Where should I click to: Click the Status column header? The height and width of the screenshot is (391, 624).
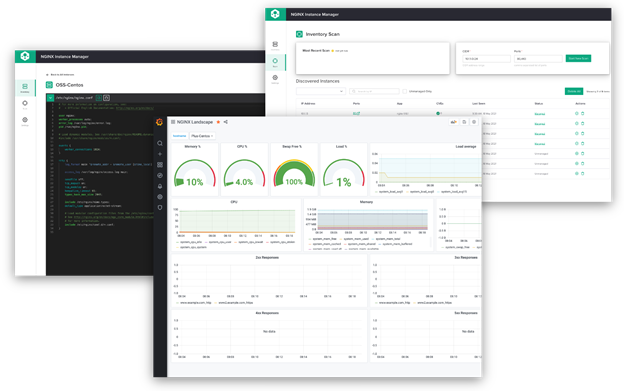click(x=539, y=104)
